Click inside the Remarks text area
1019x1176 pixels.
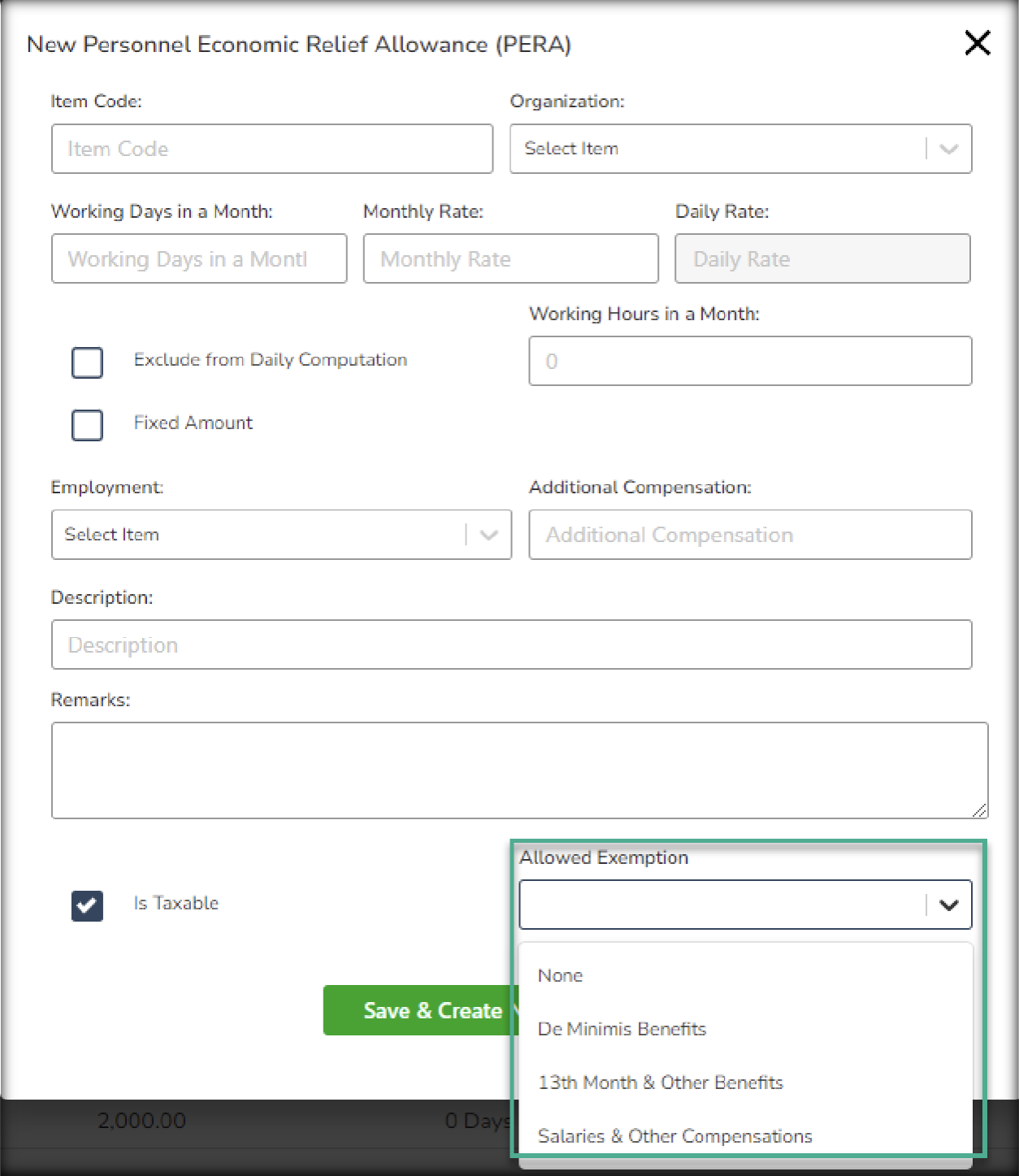[x=518, y=770]
